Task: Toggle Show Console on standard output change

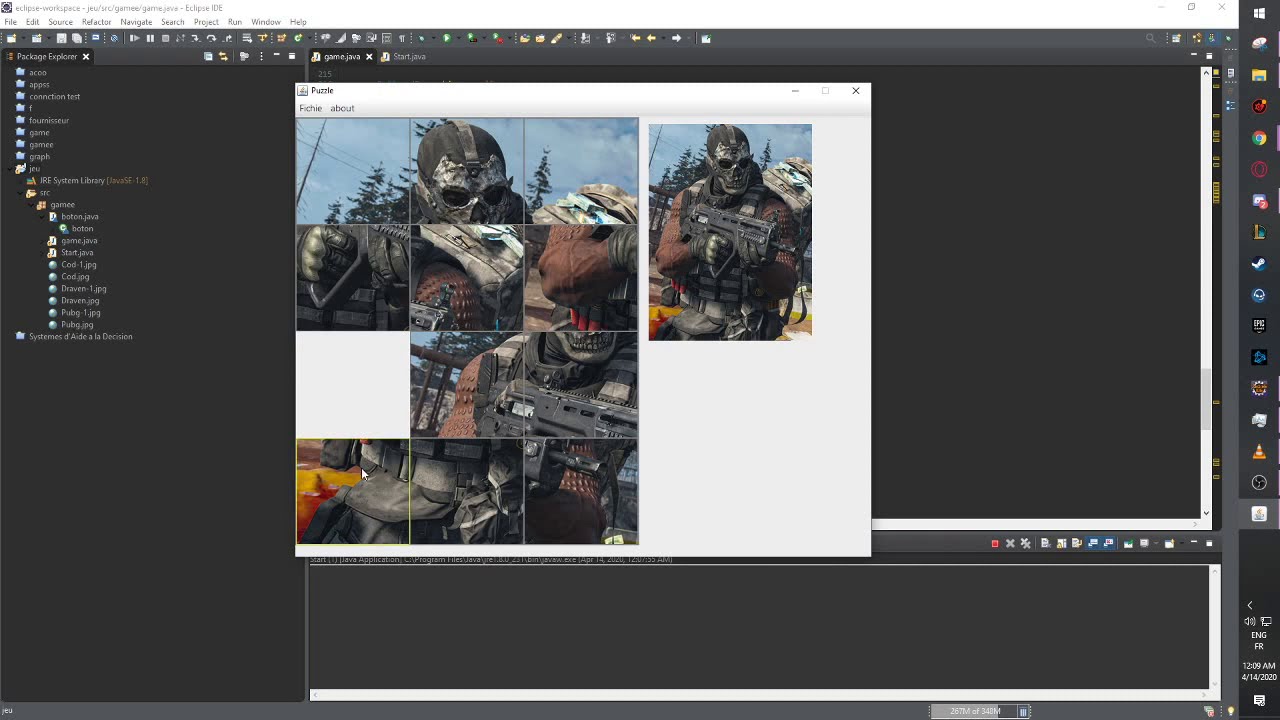Action: click(x=1093, y=543)
